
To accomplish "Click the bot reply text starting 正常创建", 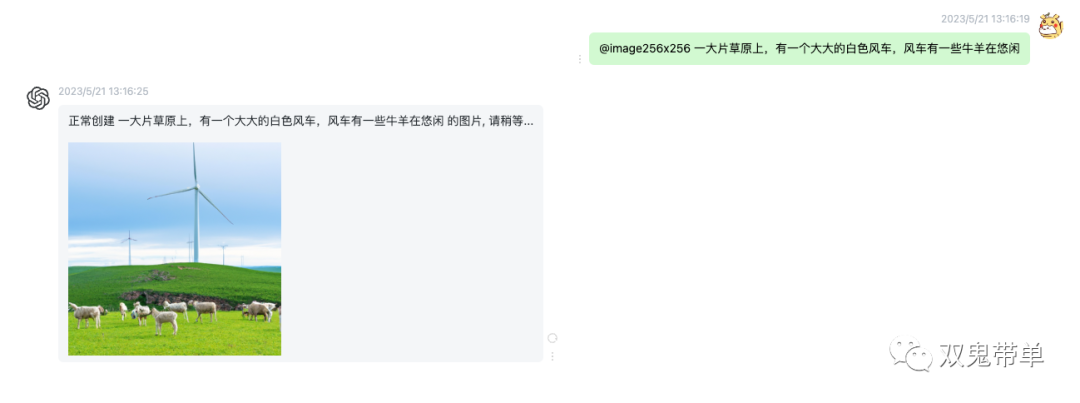I will [300, 121].
